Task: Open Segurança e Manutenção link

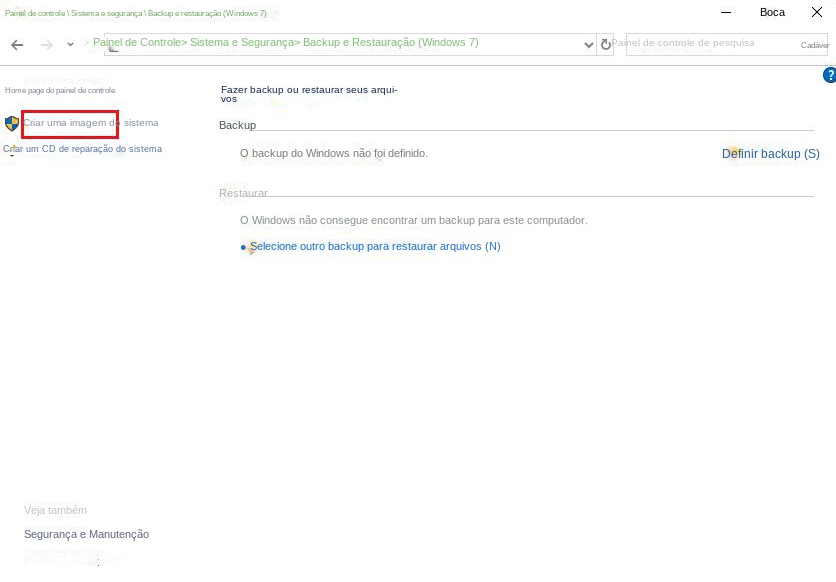Action: point(86,534)
